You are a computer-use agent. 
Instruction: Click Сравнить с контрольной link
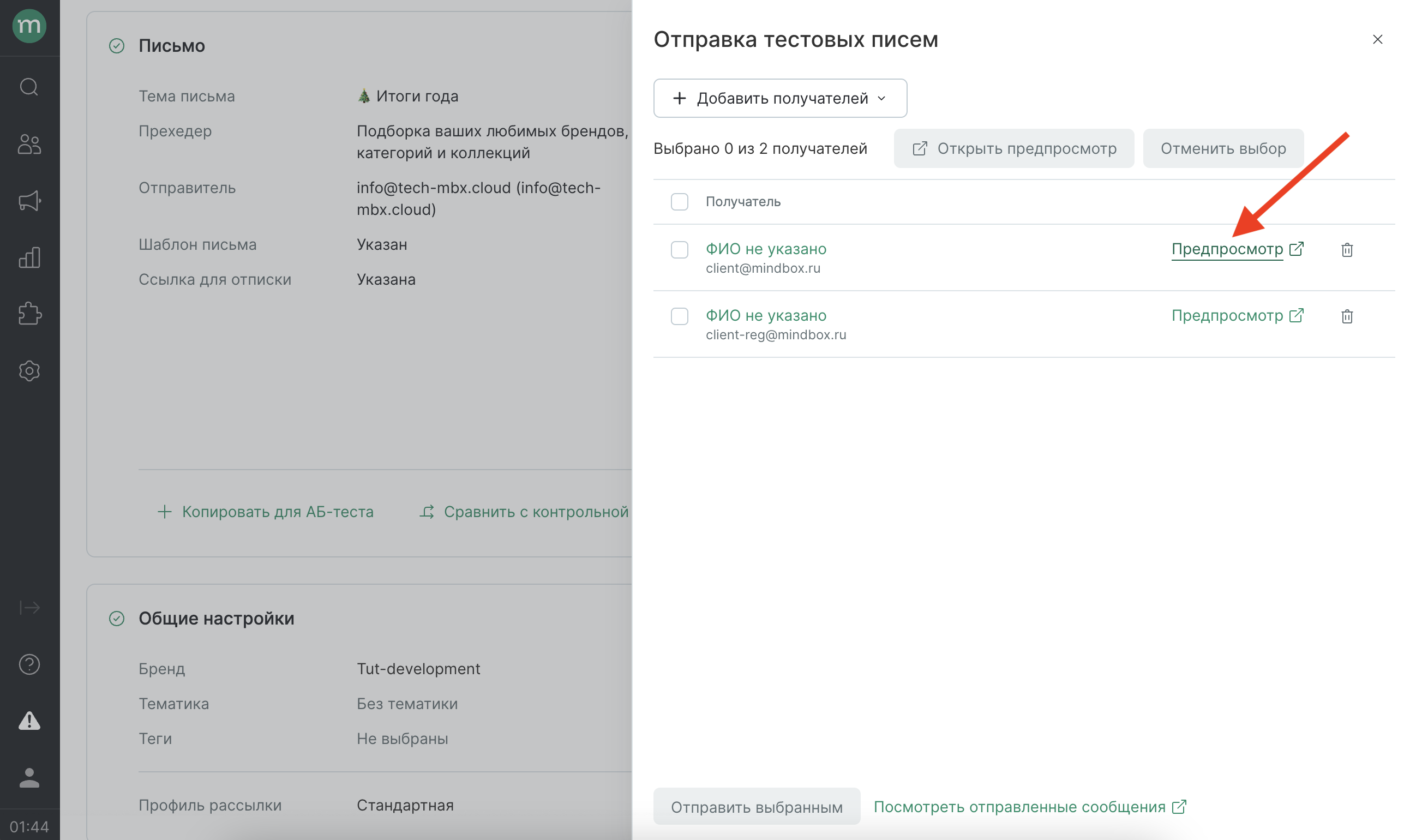524,512
